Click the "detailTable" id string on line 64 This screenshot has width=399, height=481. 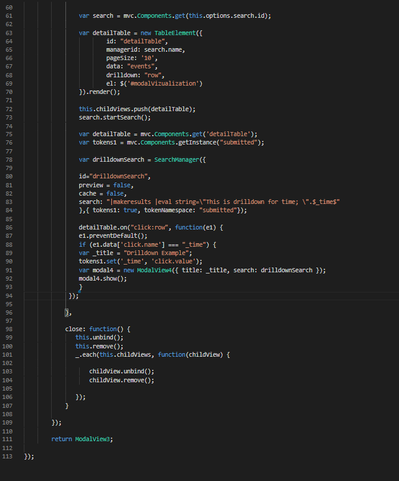(142, 41)
